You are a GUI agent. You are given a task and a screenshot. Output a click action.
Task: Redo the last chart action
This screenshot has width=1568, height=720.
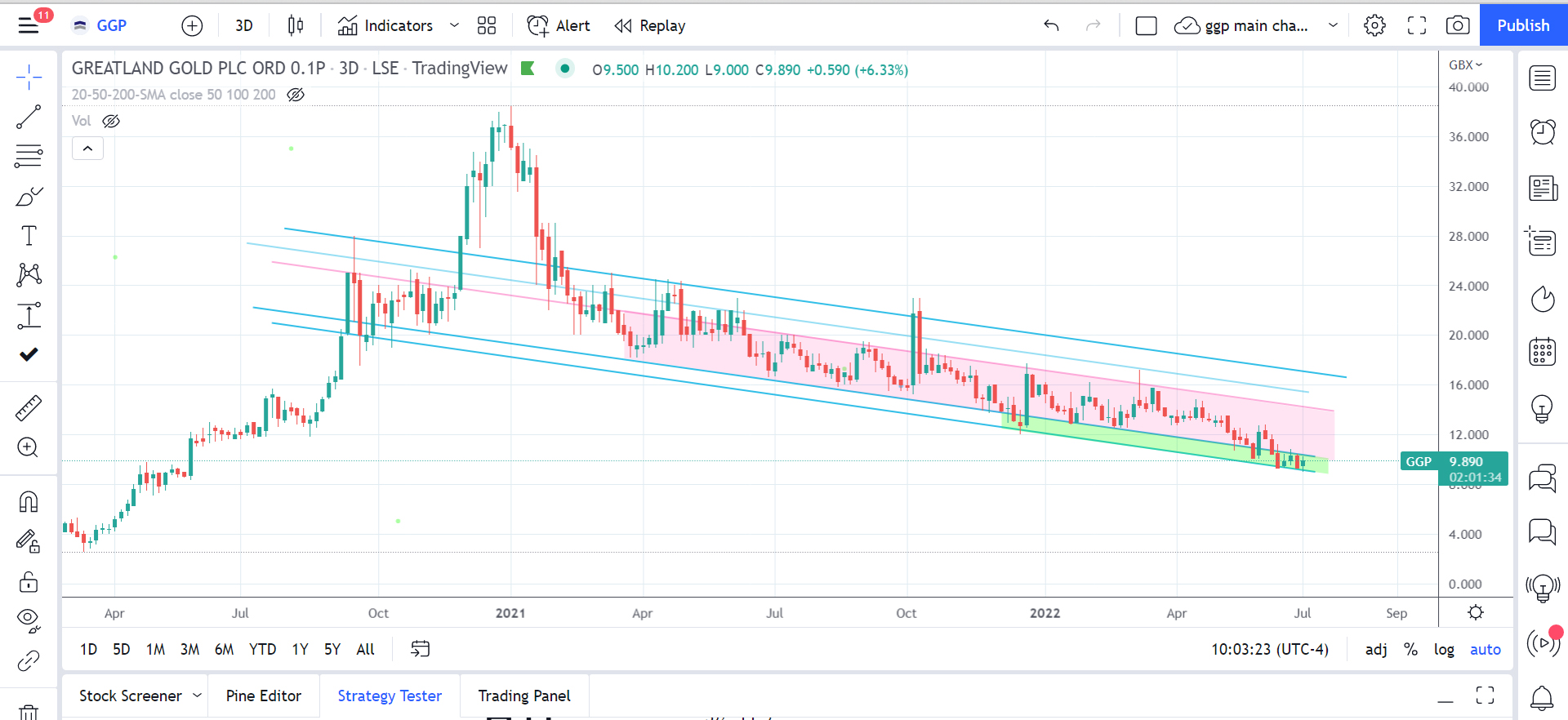click(1093, 25)
